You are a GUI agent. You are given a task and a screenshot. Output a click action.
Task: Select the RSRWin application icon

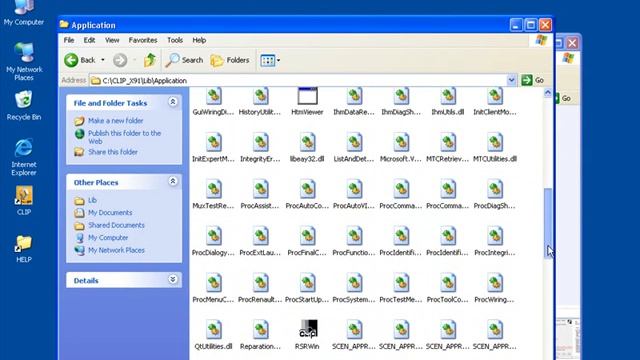[308, 329]
